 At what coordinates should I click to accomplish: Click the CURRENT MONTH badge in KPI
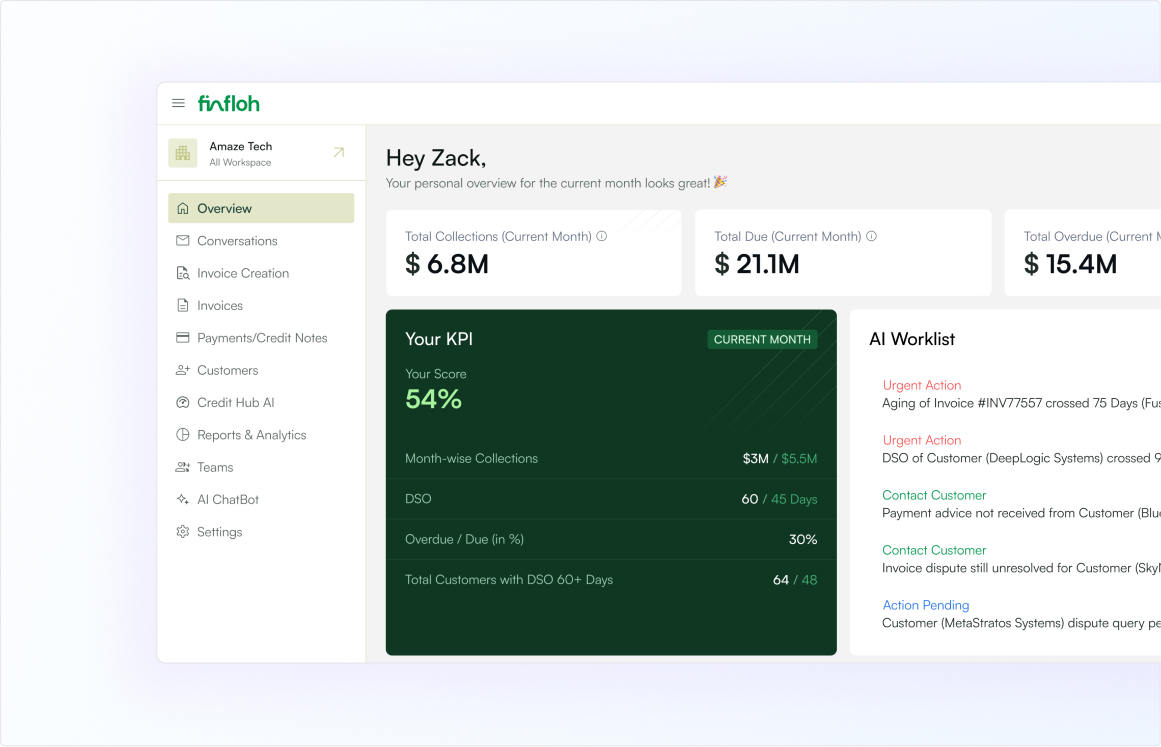tap(762, 339)
